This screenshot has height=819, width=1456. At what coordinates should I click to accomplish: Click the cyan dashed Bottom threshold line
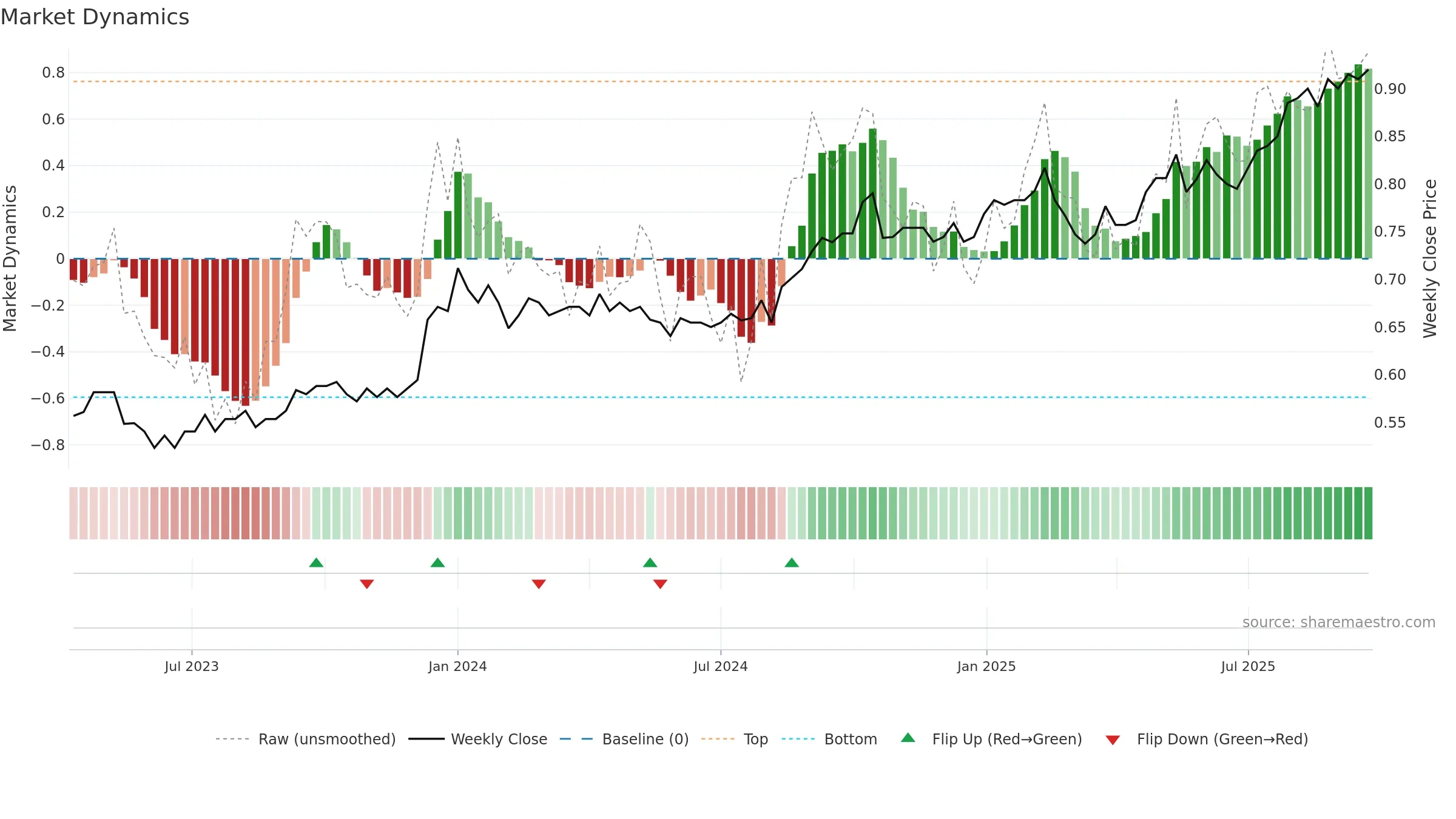[x=720, y=397]
